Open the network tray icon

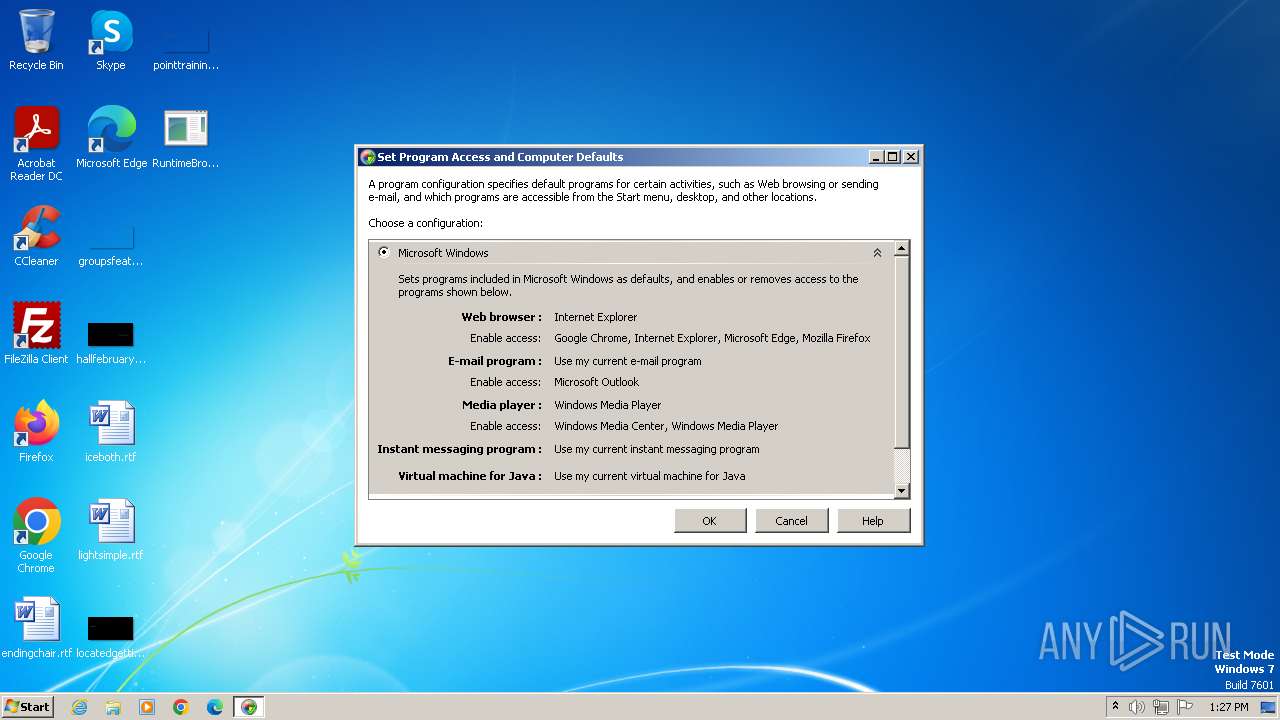pos(1161,707)
